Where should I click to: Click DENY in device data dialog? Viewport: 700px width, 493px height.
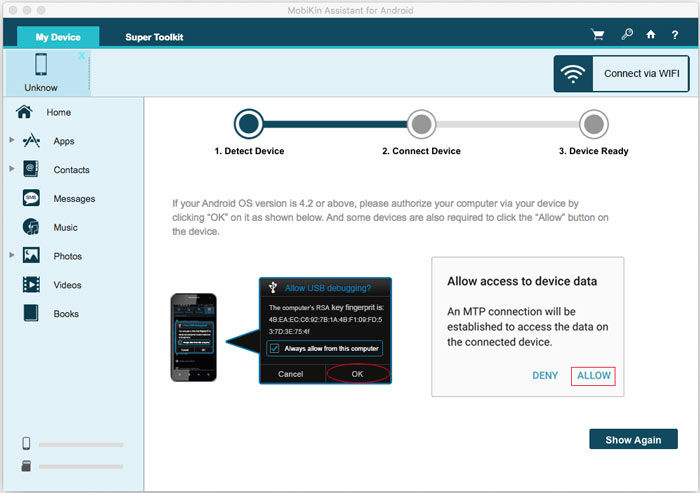click(x=545, y=376)
